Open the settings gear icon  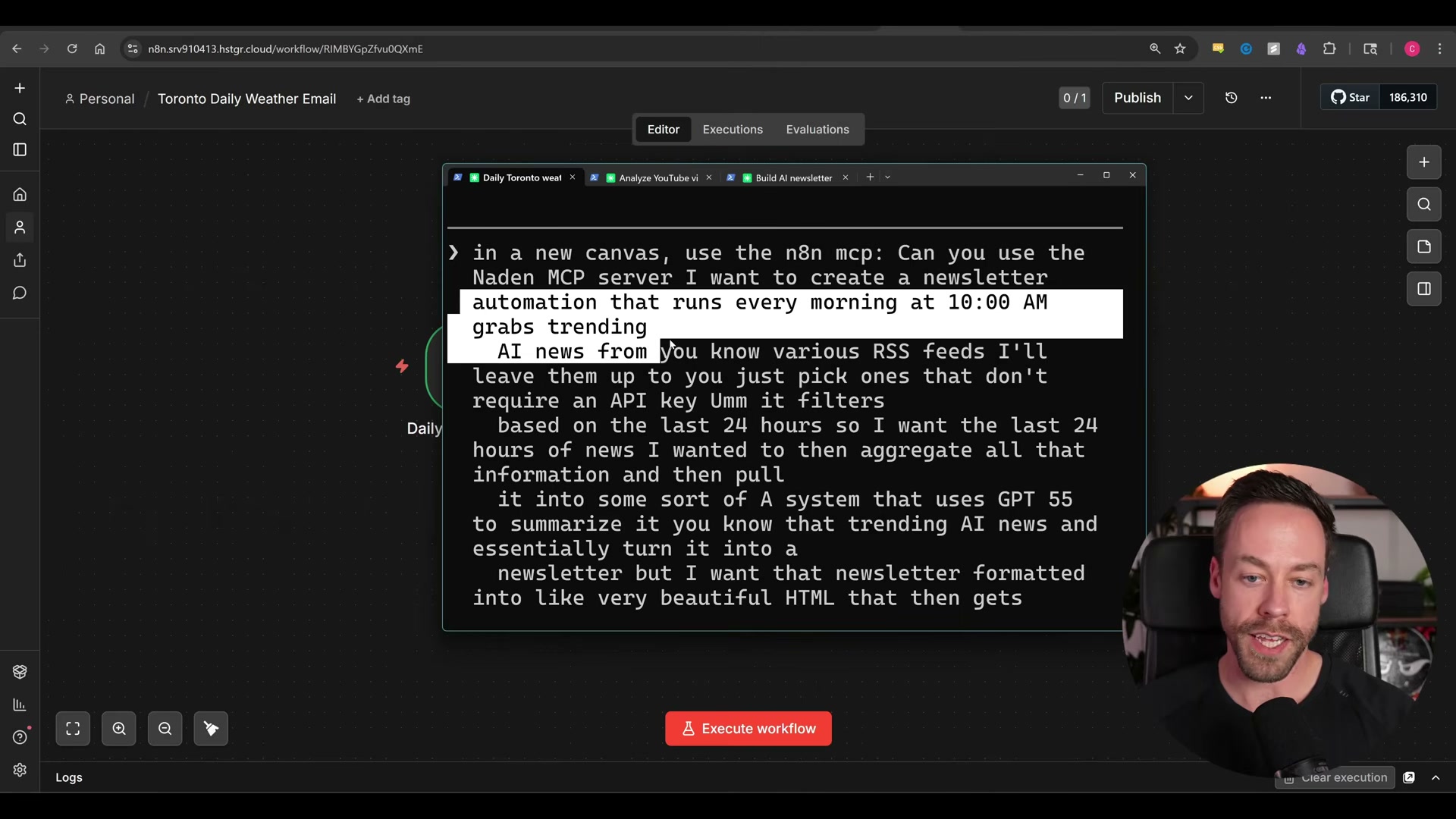[x=20, y=770]
